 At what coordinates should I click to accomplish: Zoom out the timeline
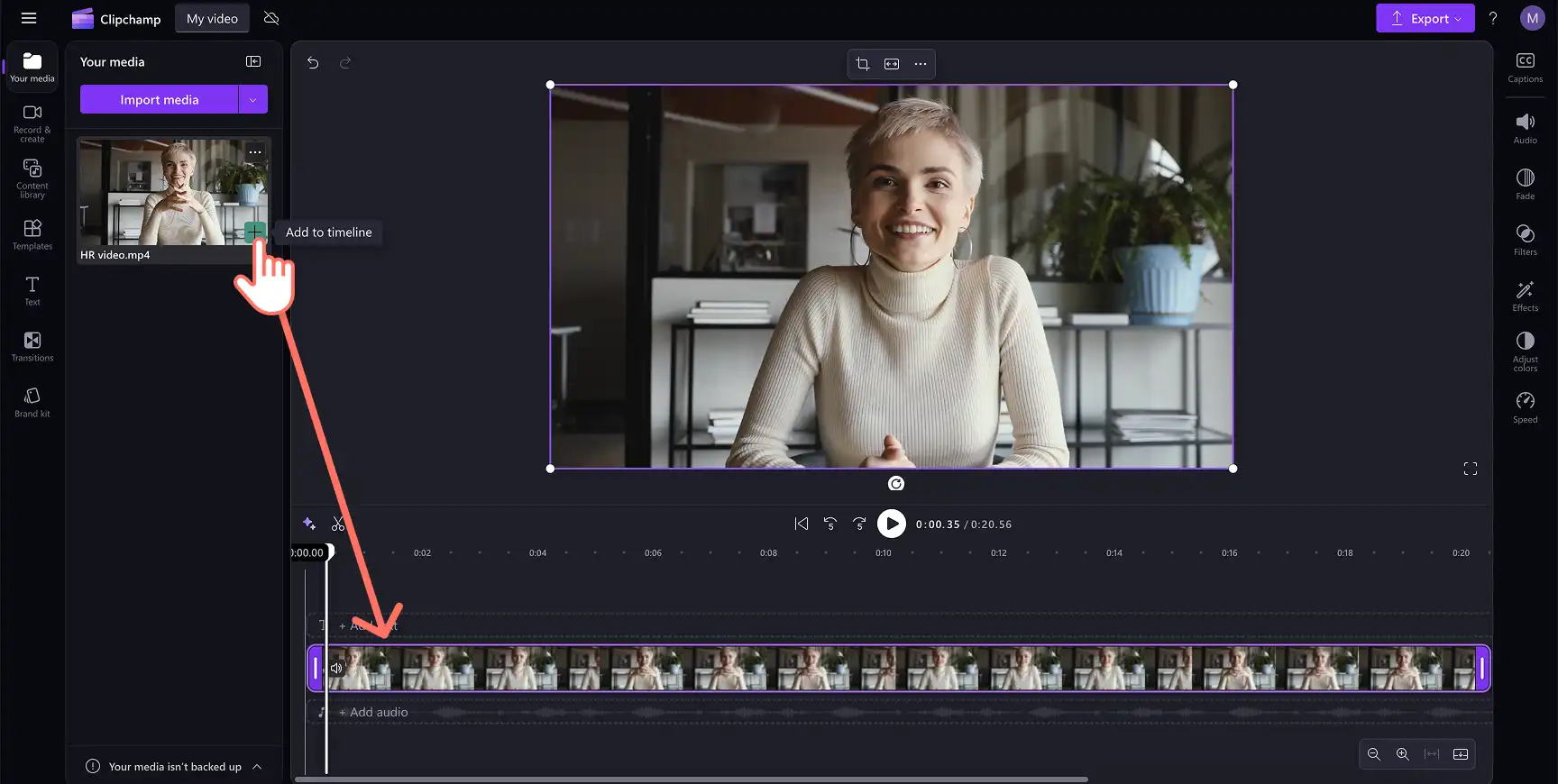[1374, 754]
